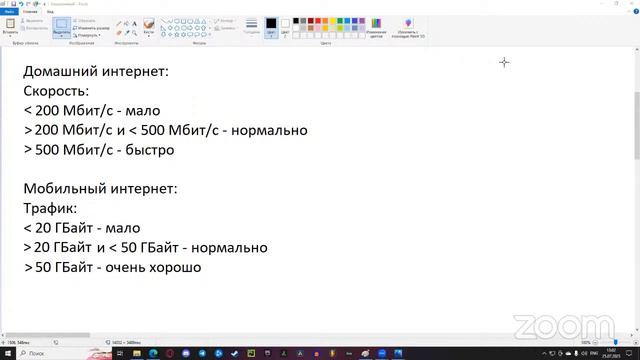Select the Text tool (letter A)

(x=134, y=24)
